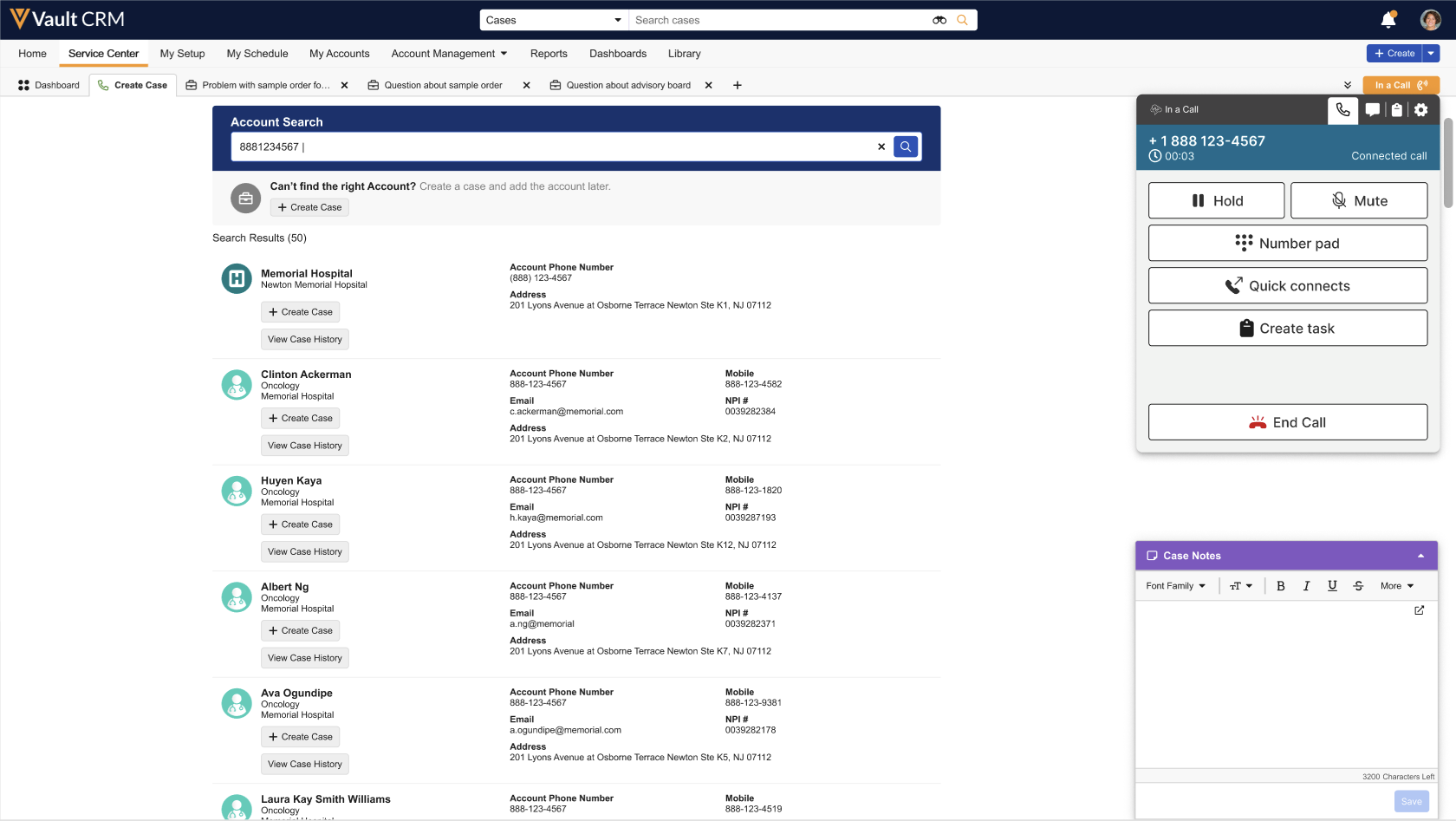Toggle italic formatting in Case Notes
The width and height of the screenshot is (1456, 821).
(x=1306, y=586)
